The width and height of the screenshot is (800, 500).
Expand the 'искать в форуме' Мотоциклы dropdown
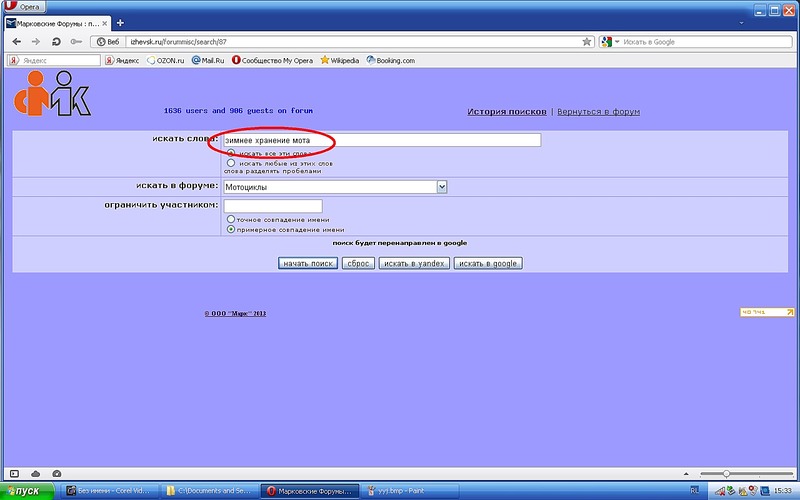point(442,186)
